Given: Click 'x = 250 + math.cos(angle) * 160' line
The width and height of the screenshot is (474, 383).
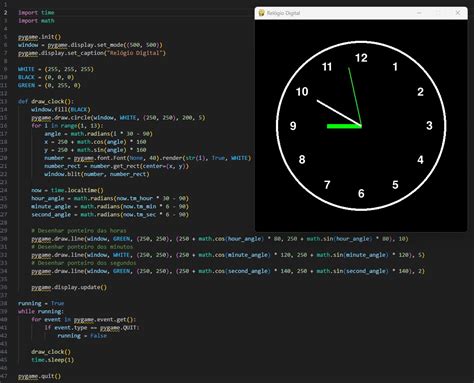Looking at the screenshot, I should [95, 142].
